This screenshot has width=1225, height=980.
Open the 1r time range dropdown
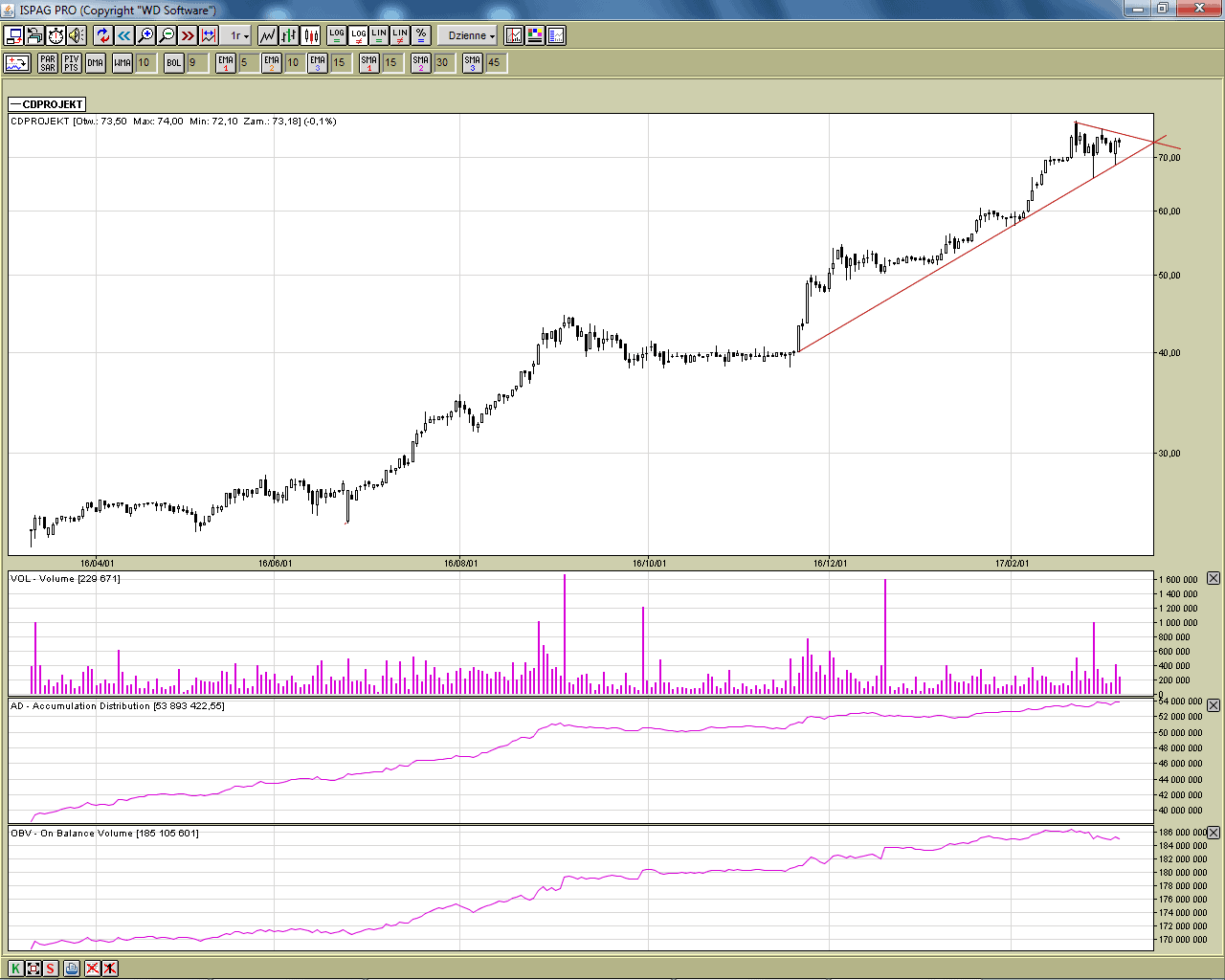coord(238,35)
